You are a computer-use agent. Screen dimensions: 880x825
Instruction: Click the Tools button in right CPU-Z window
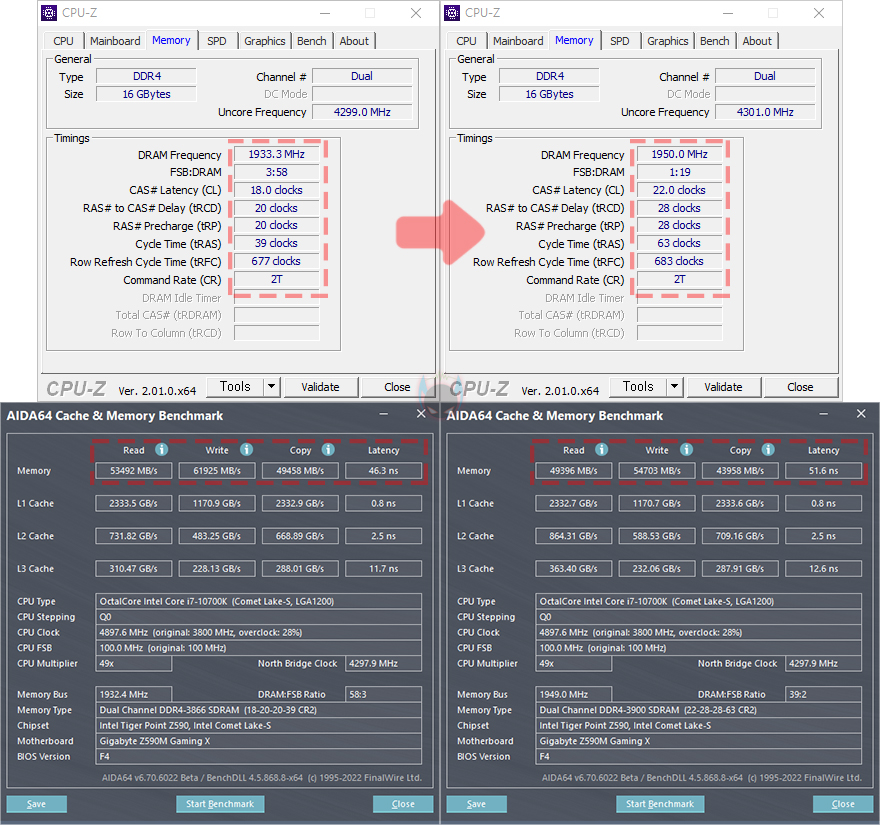tap(638, 387)
